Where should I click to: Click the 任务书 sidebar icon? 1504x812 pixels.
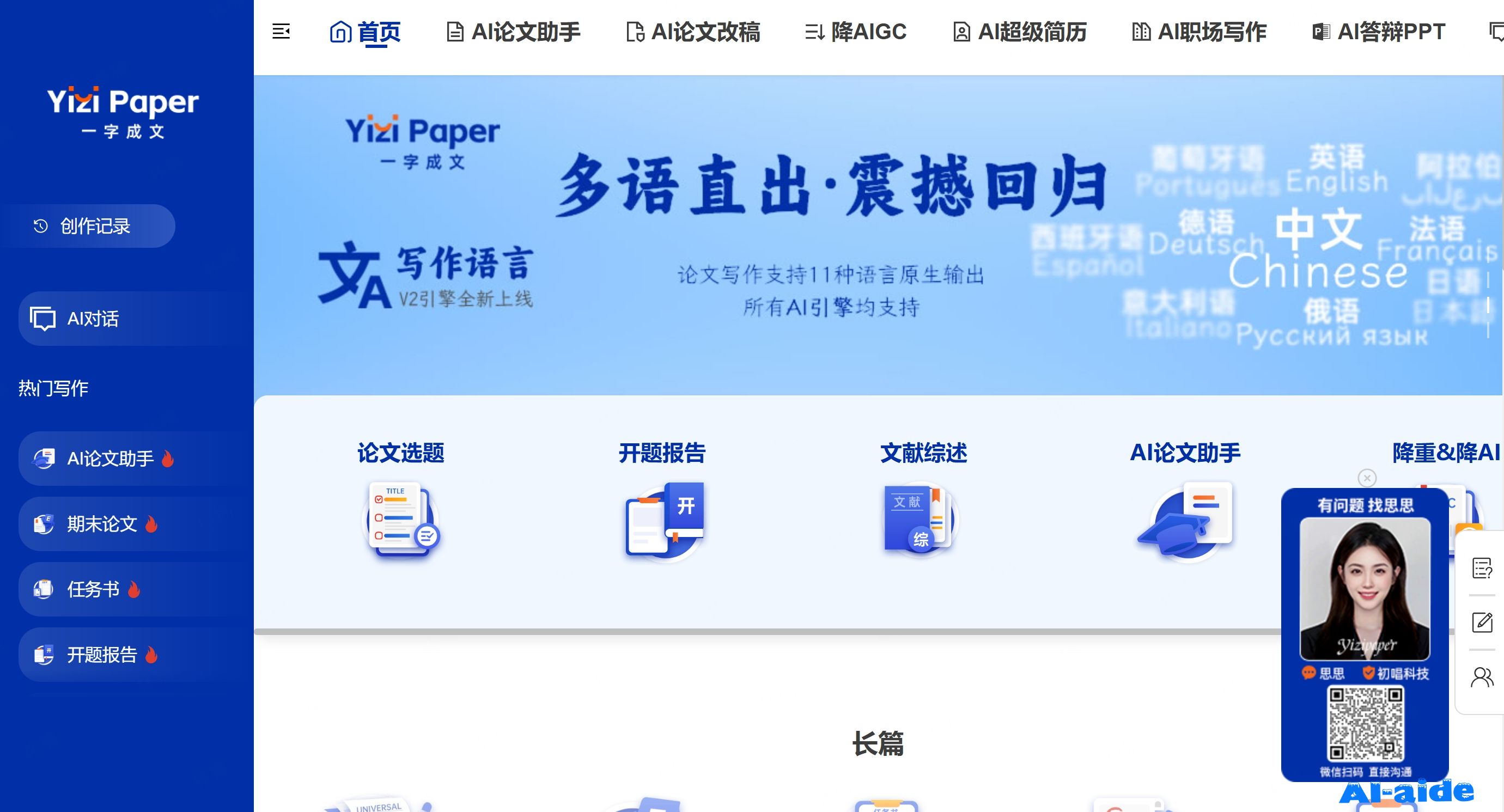click(44, 590)
